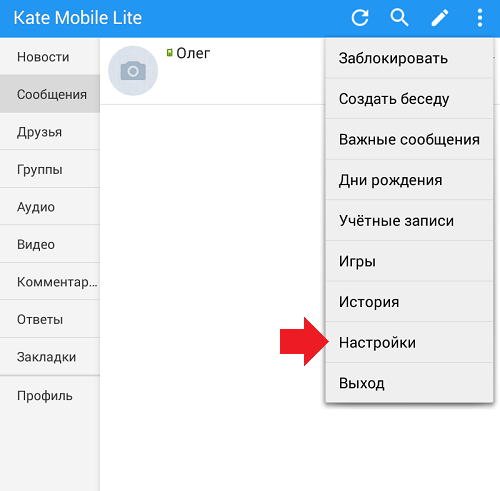The height and width of the screenshot is (491, 500).
Task: Choose Дни рождения menu item
Action: point(409,180)
